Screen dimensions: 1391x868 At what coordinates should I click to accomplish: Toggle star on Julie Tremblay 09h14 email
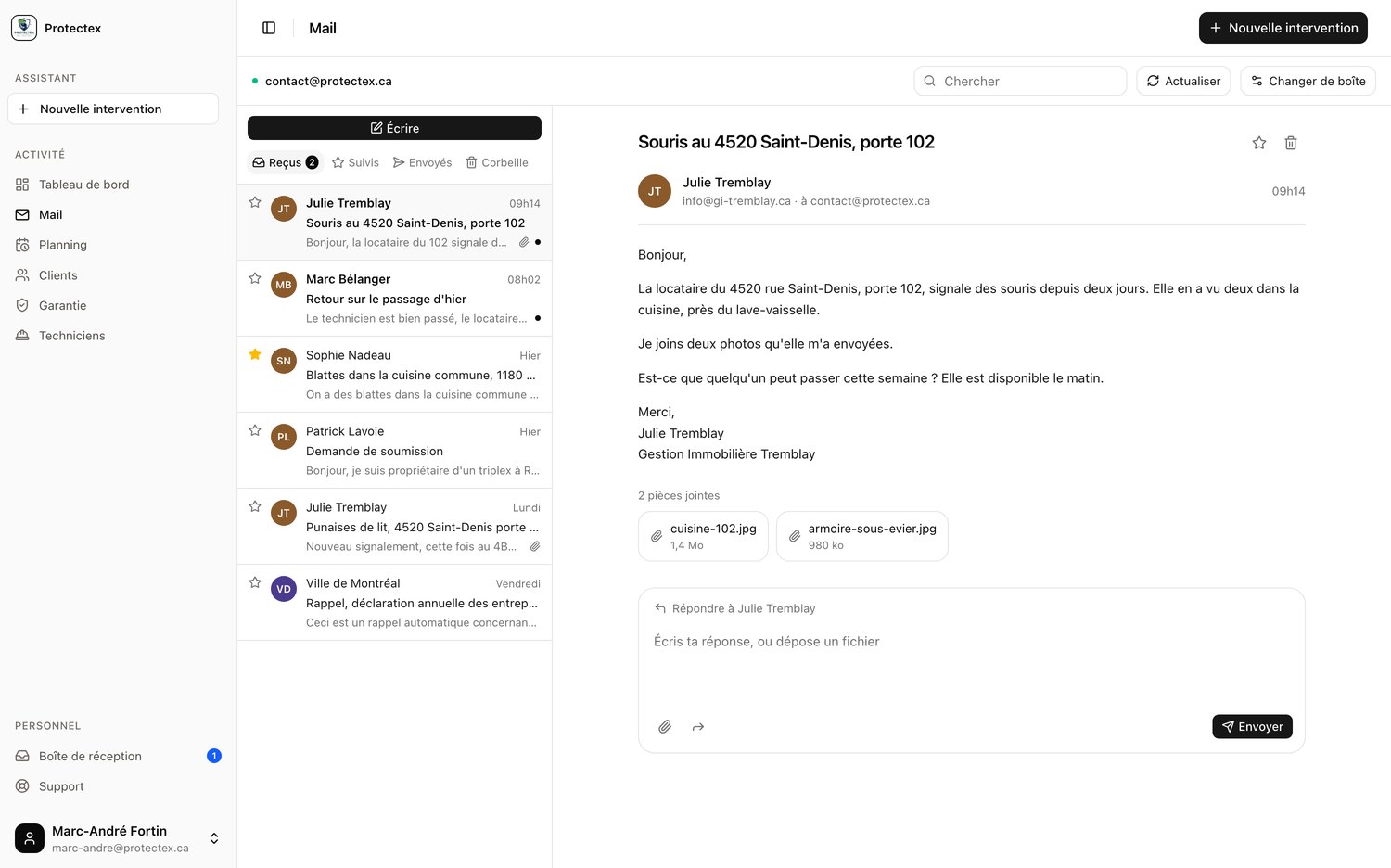(x=255, y=202)
